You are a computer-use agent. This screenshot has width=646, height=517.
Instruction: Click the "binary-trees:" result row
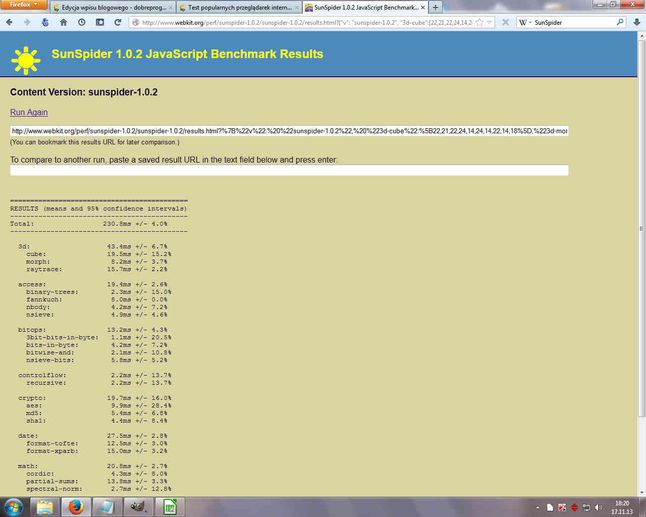(x=98, y=292)
